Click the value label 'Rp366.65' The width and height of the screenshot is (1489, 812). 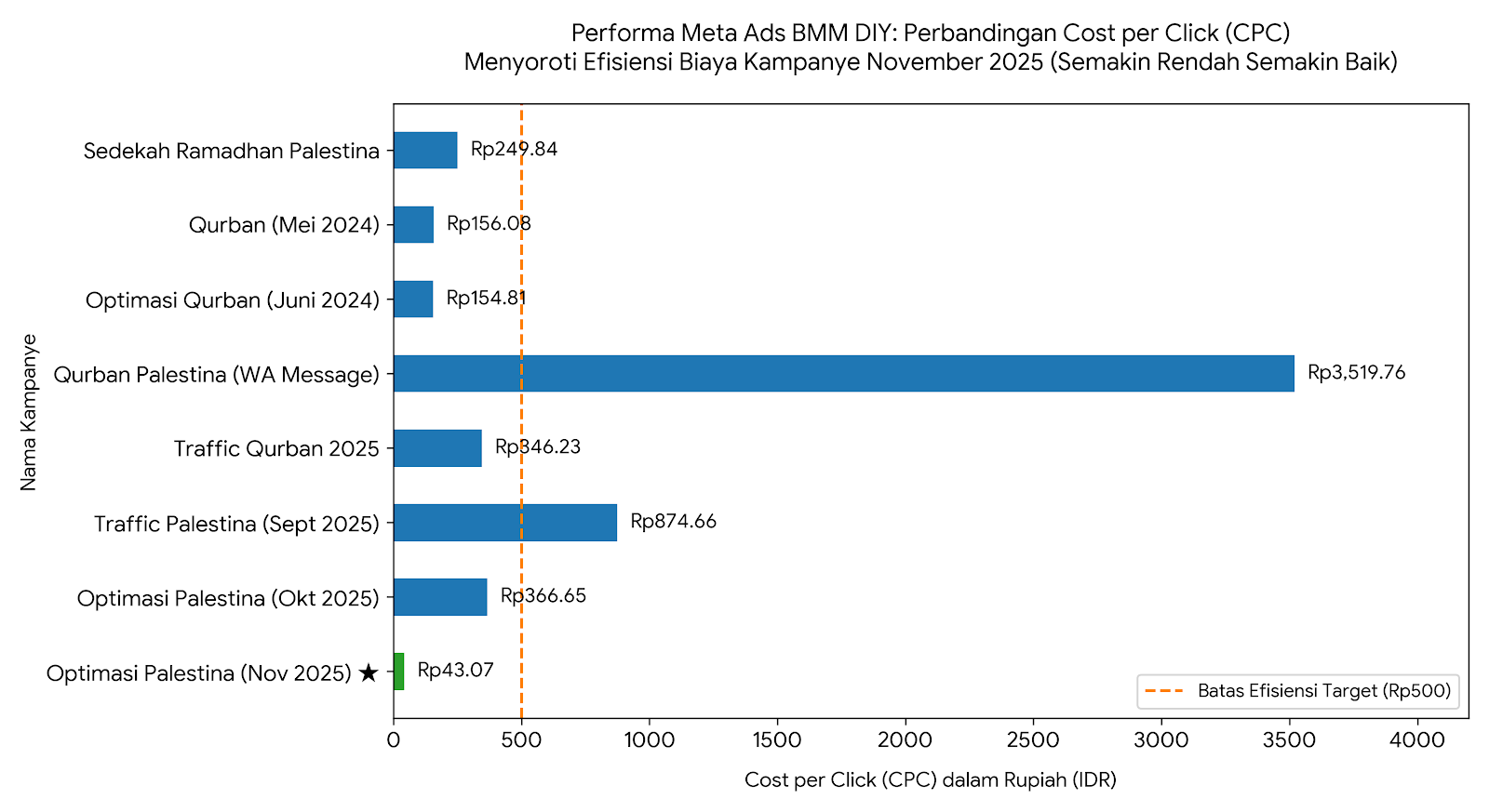pos(543,596)
